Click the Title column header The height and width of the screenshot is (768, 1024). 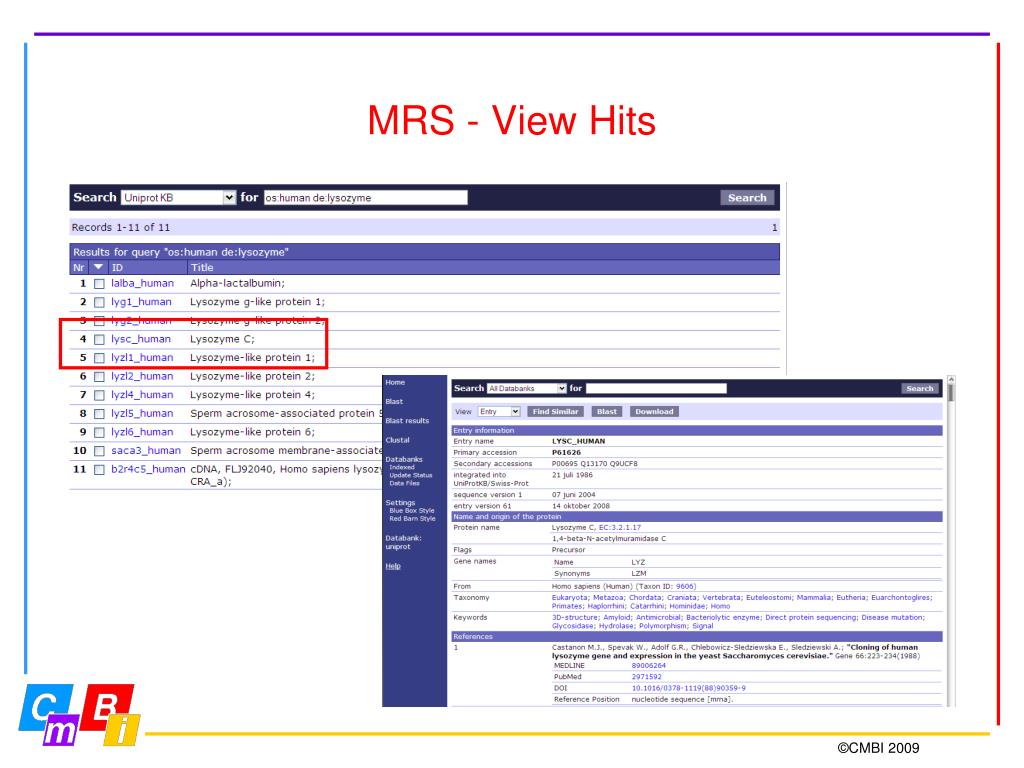pos(202,267)
